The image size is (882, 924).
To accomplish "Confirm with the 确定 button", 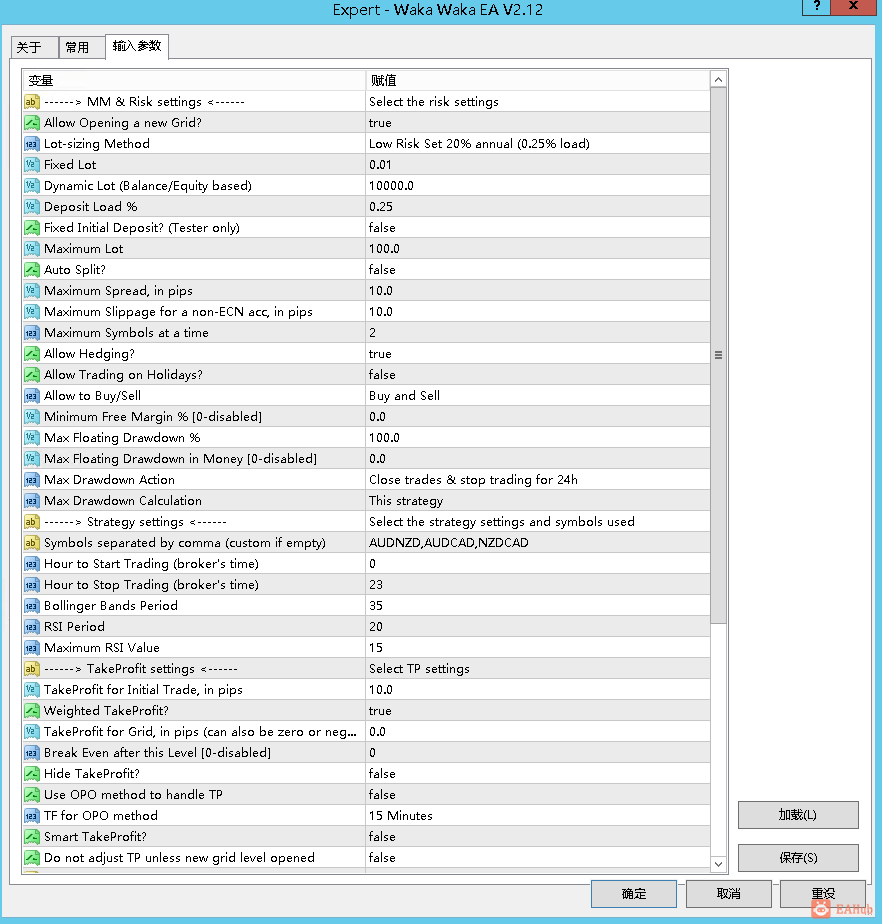I will (x=634, y=894).
